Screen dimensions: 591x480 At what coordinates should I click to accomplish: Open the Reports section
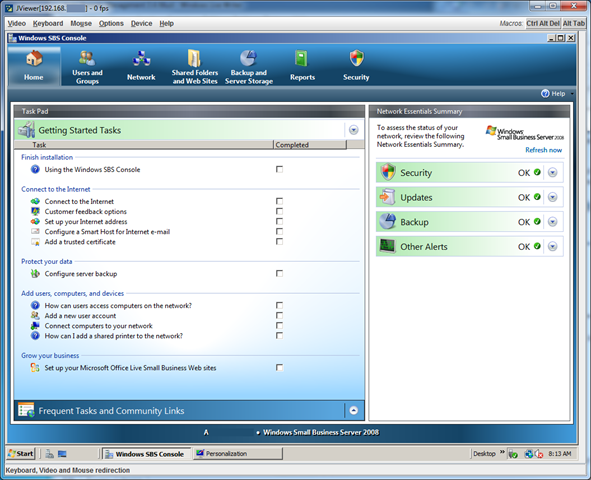(x=302, y=67)
